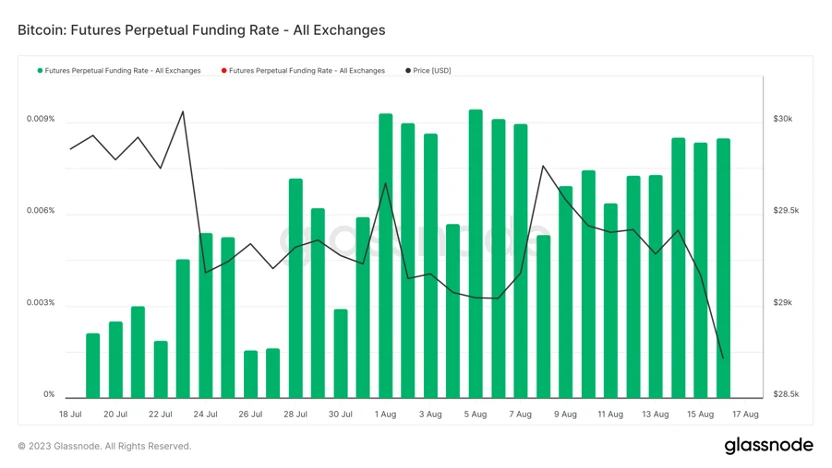Click the black Price [USD] legend dot
This screenshot has width=832, height=468.
(x=409, y=71)
